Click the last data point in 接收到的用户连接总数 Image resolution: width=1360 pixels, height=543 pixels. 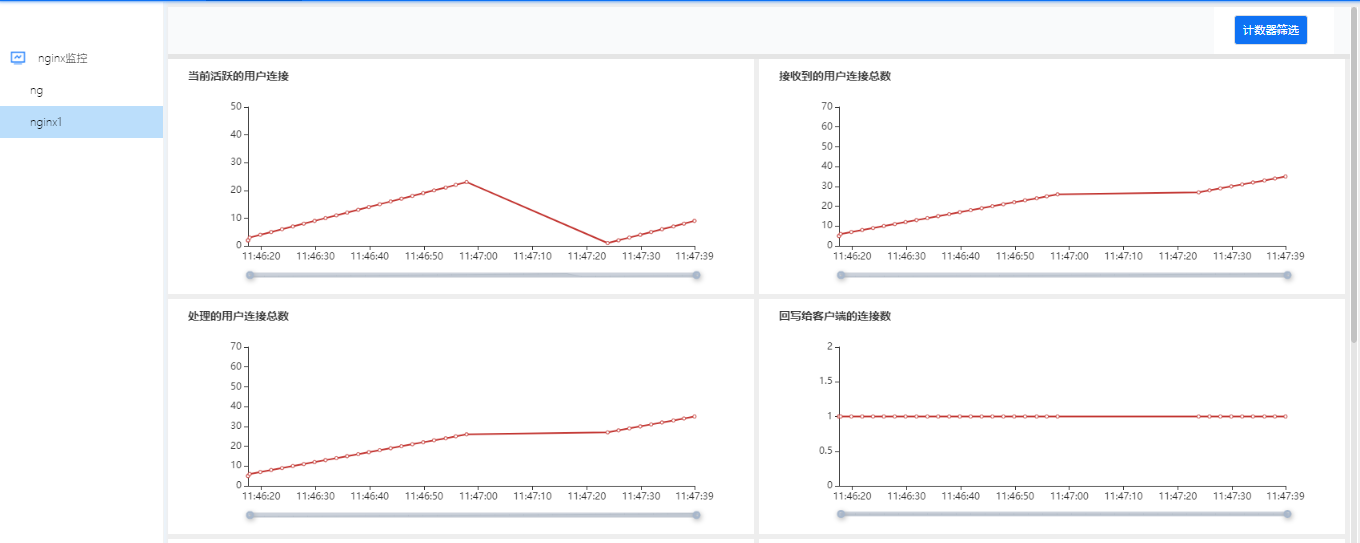pos(1285,176)
